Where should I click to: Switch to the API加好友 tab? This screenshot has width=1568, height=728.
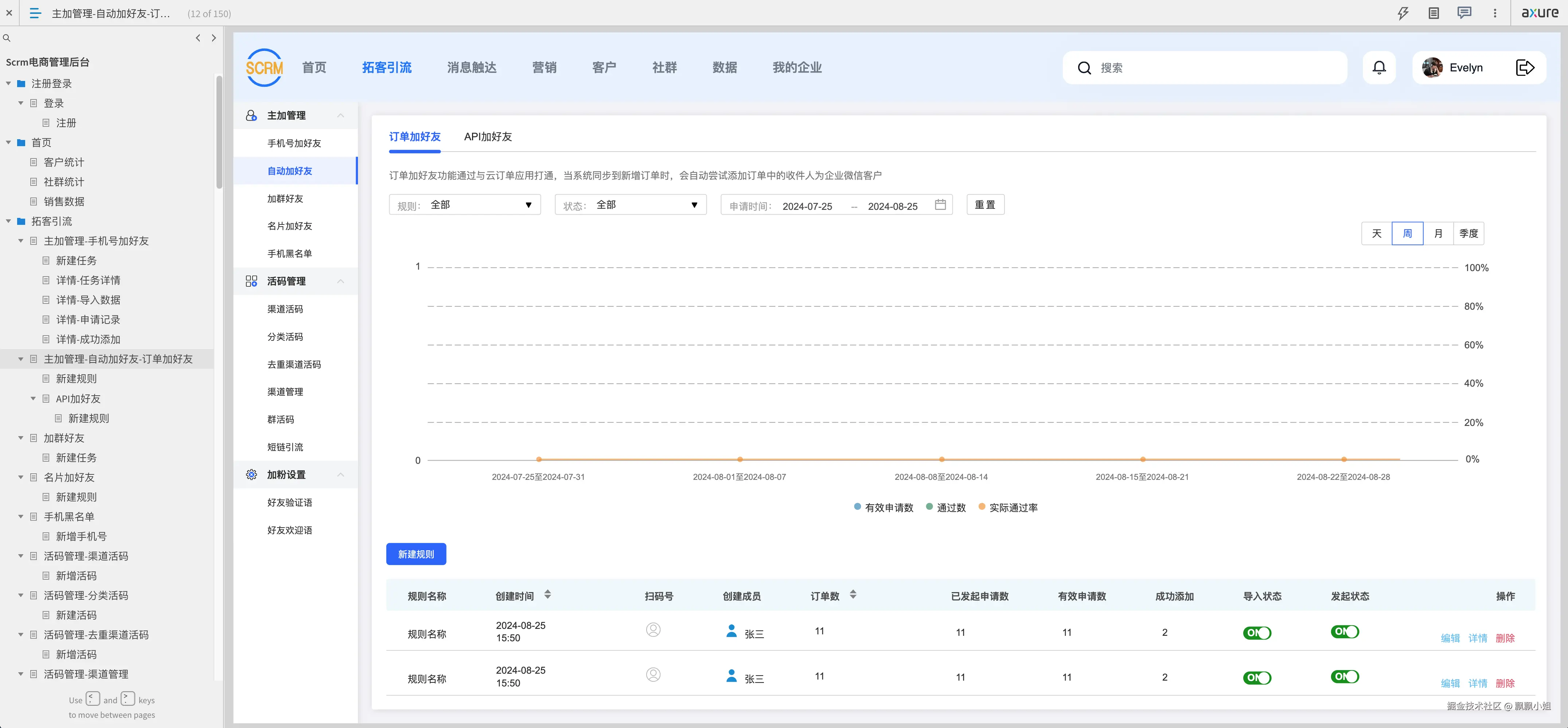tap(487, 137)
